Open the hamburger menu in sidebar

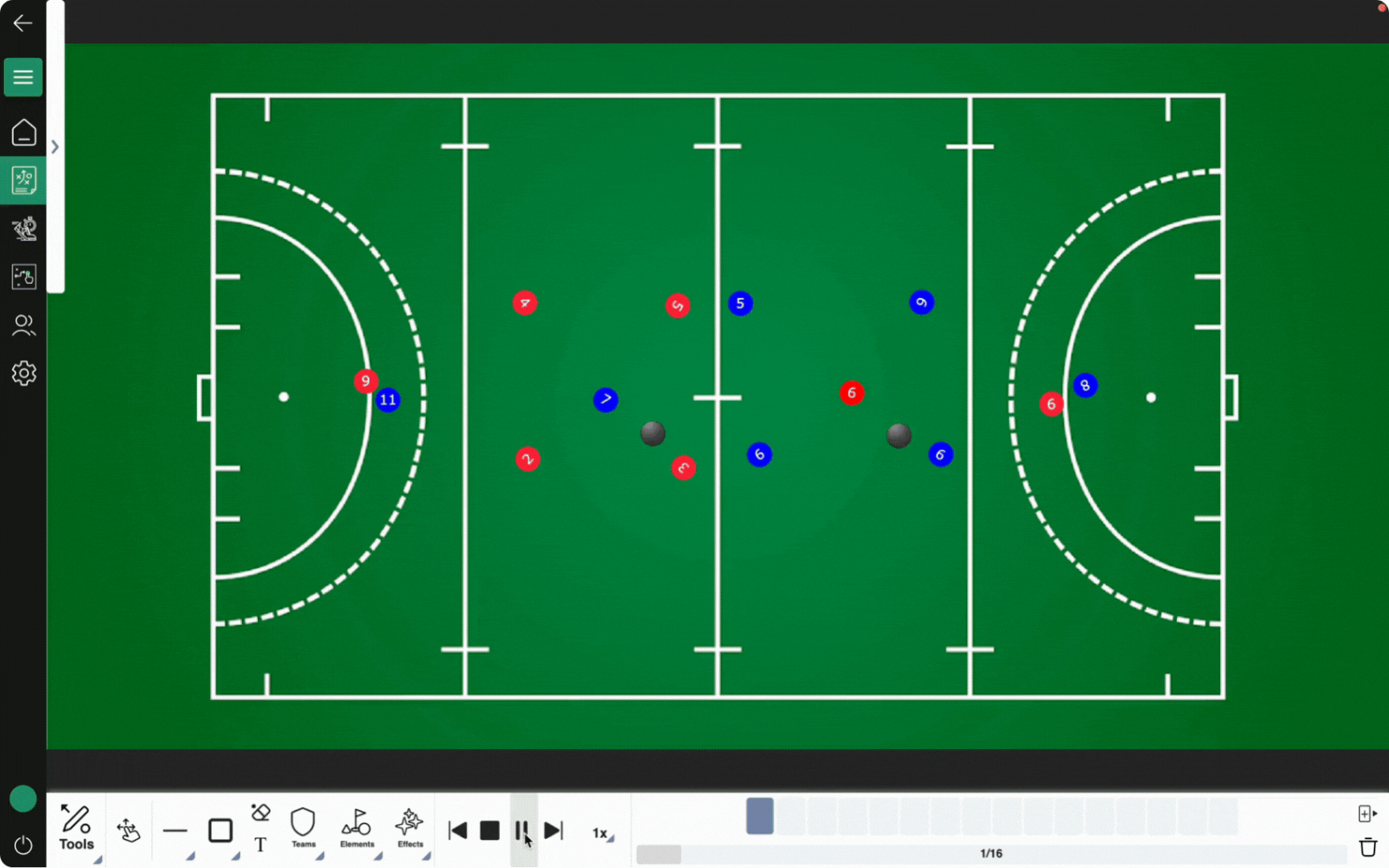[23, 77]
